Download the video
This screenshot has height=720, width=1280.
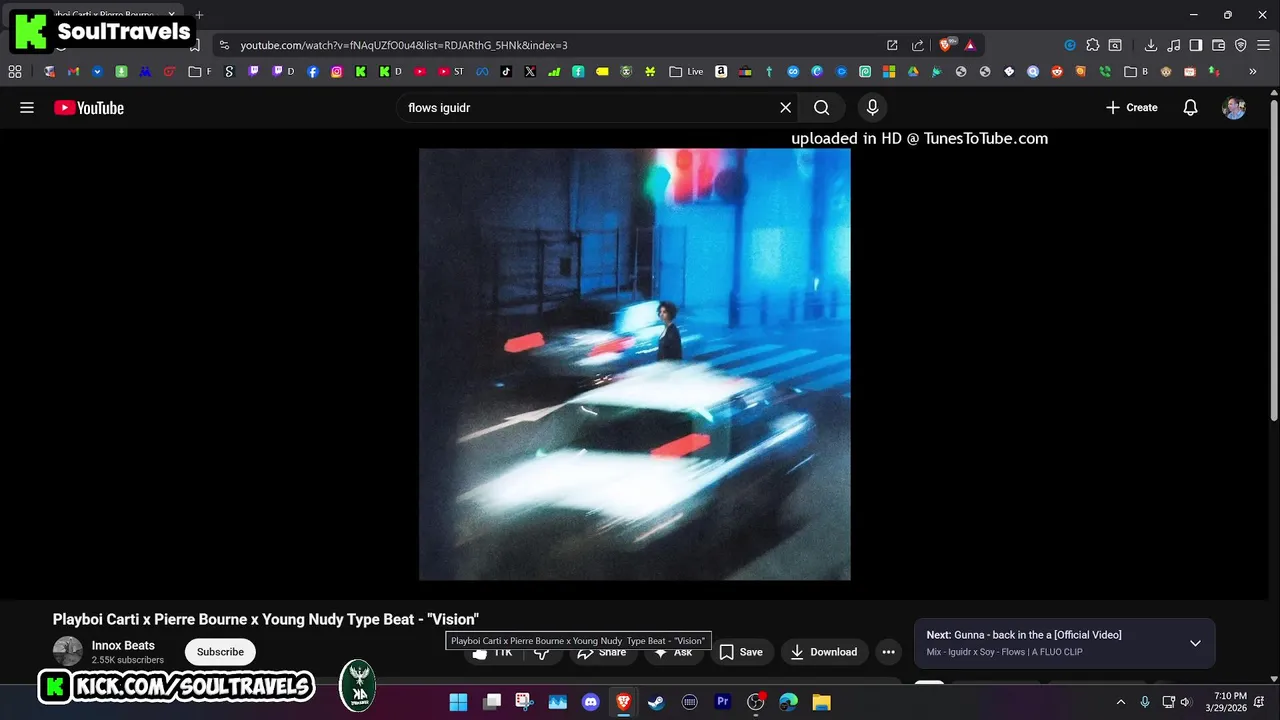(x=823, y=652)
